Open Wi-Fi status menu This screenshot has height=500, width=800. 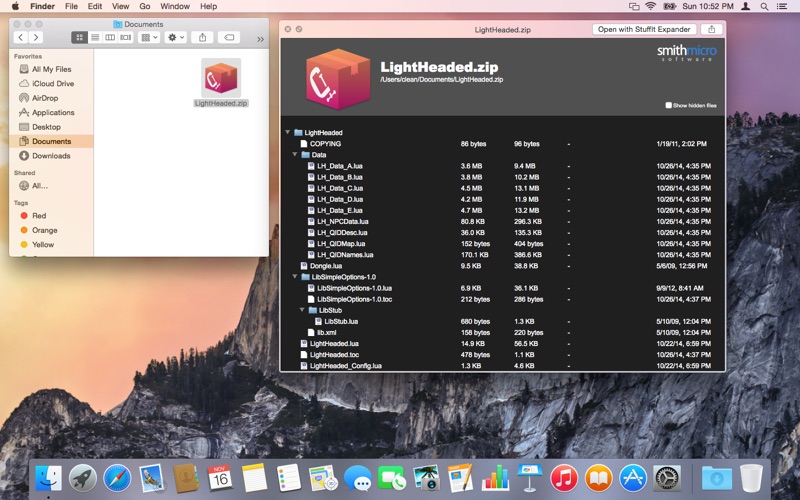click(x=651, y=6)
